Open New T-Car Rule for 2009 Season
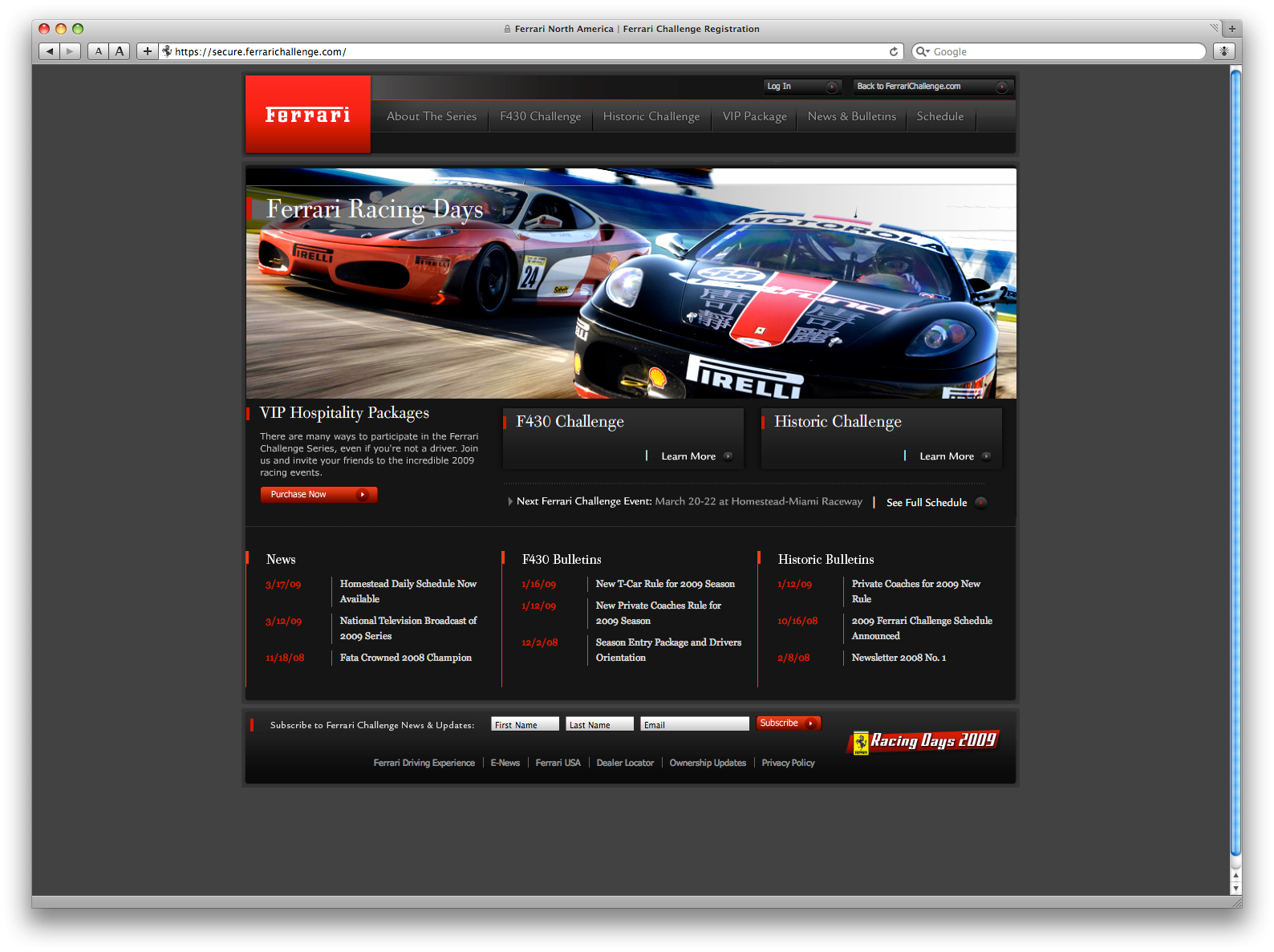Image resolution: width=1274 pixels, height=952 pixels. coord(665,584)
